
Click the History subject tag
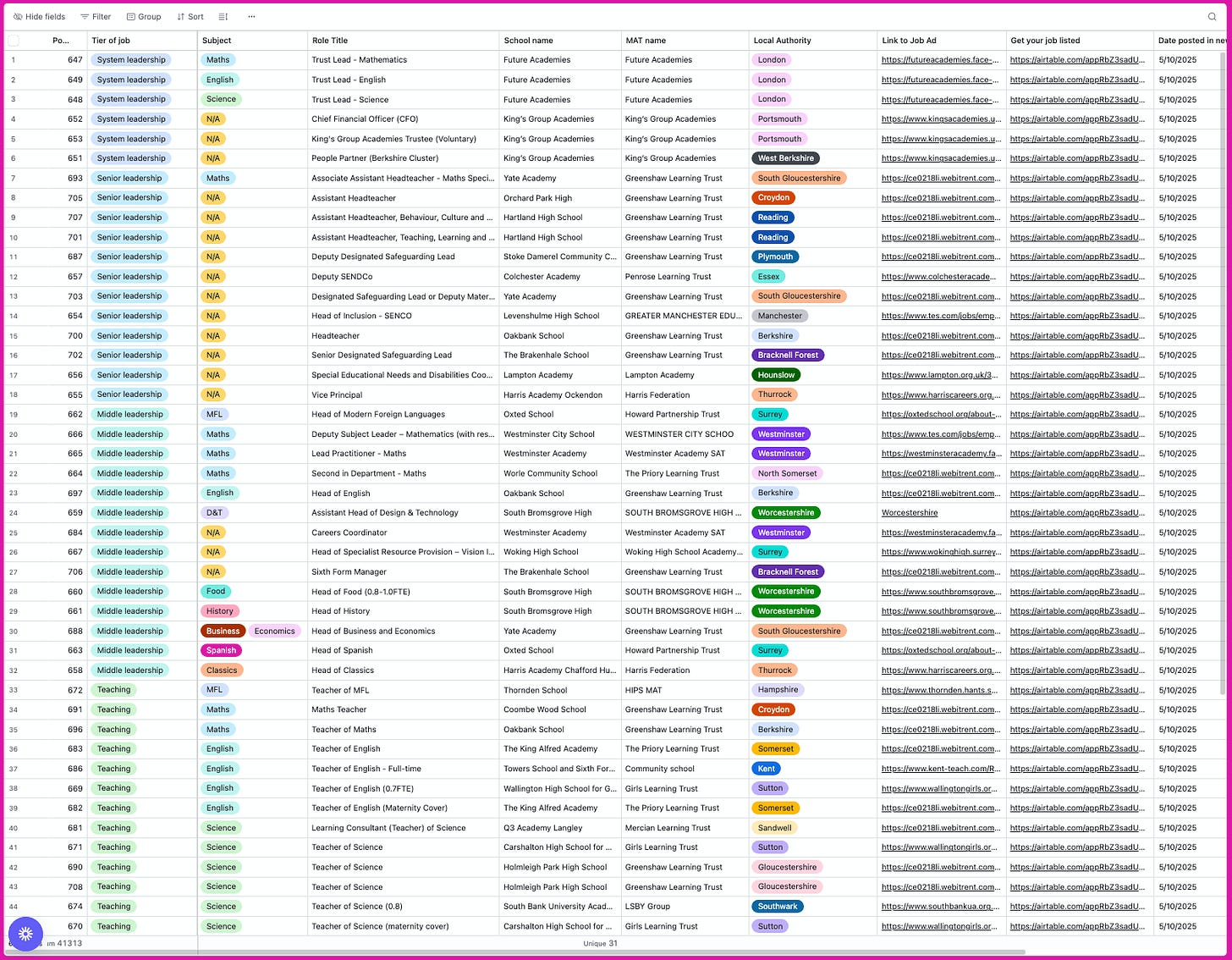pos(219,611)
